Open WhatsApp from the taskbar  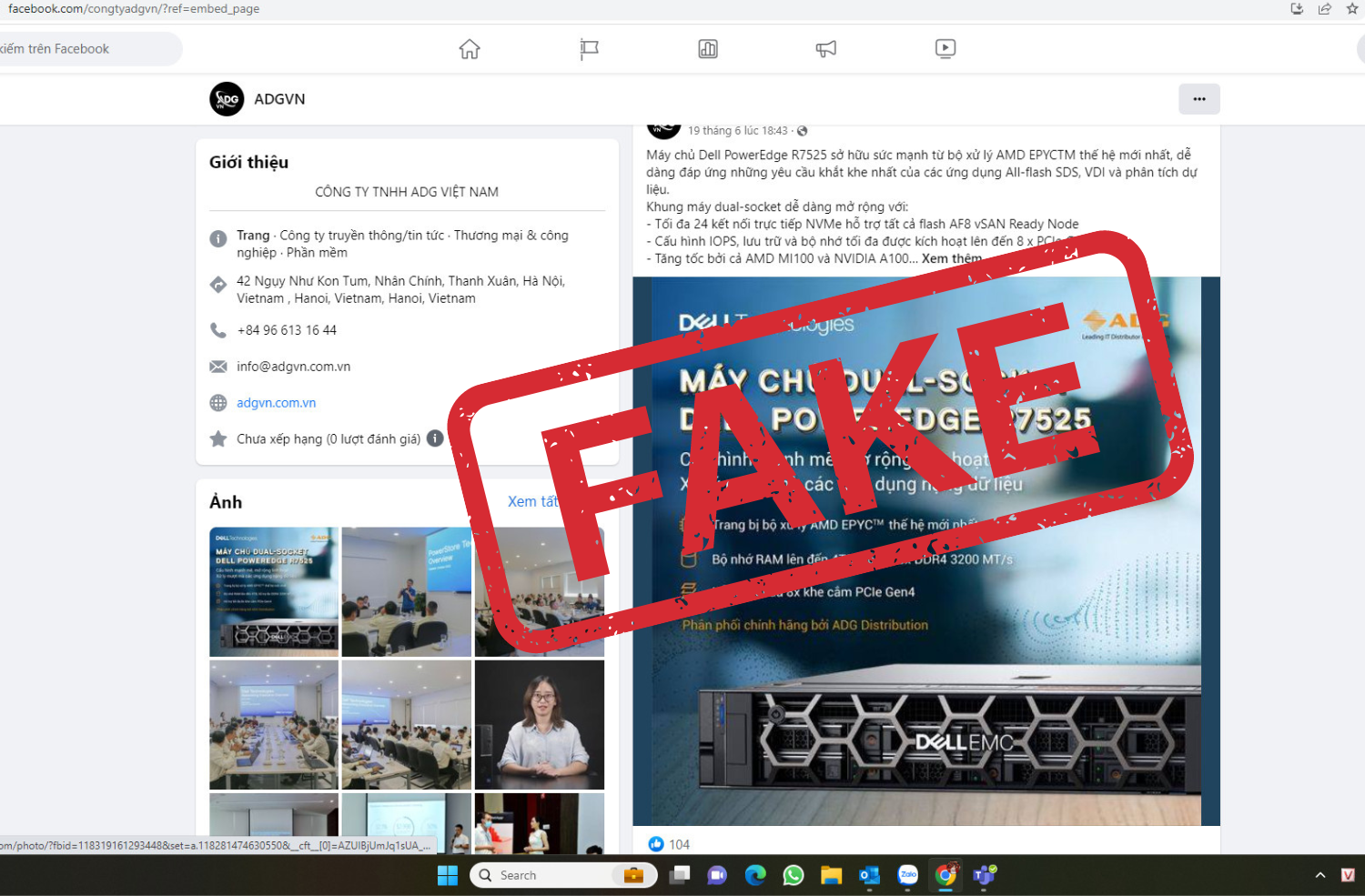tap(794, 875)
